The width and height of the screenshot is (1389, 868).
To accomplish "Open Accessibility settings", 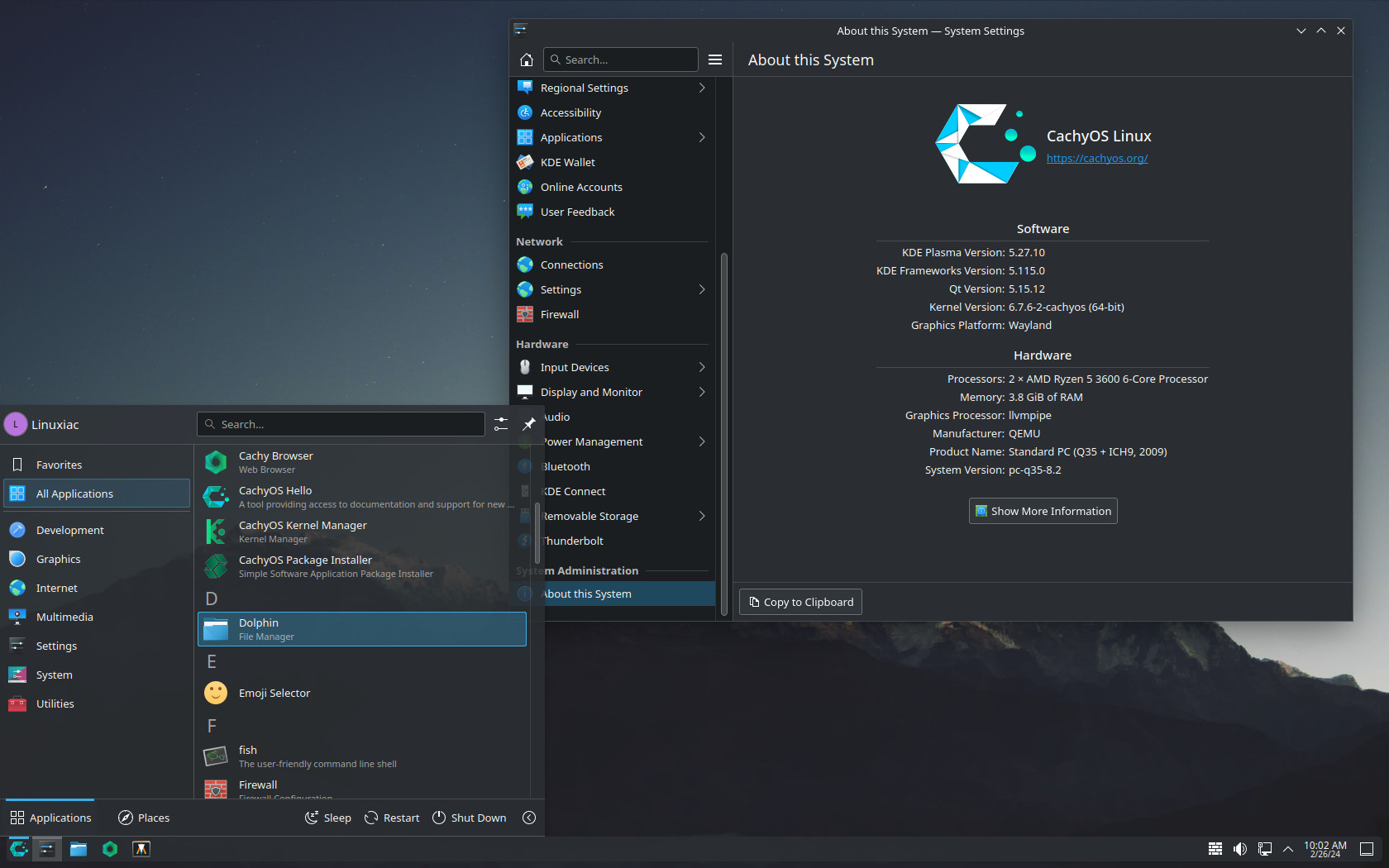I will [x=613, y=112].
